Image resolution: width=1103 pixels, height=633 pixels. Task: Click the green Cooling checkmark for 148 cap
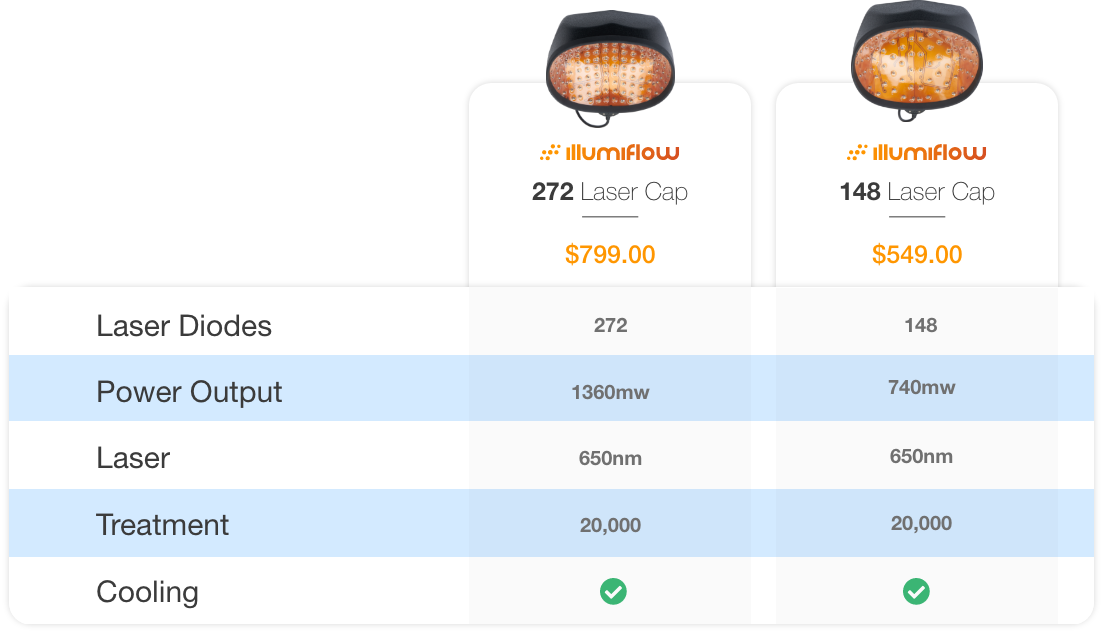(x=916, y=592)
